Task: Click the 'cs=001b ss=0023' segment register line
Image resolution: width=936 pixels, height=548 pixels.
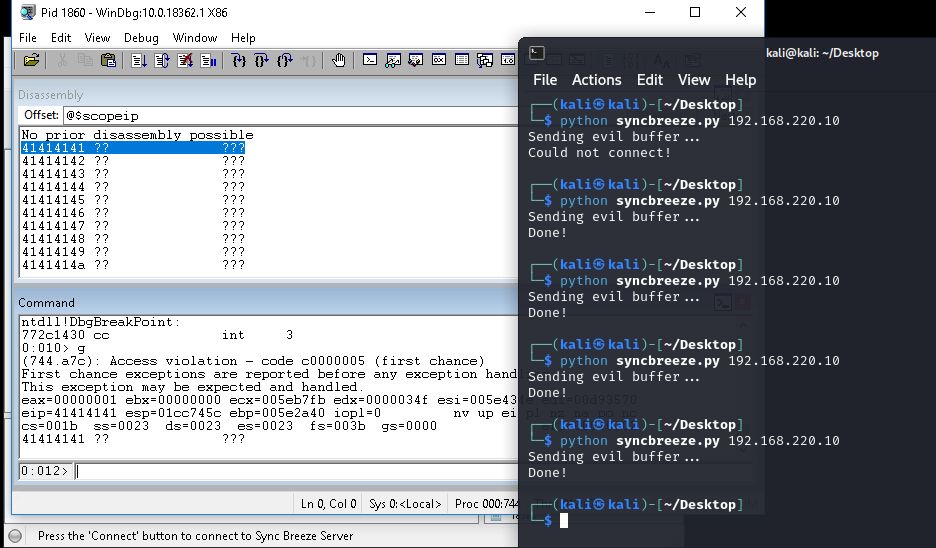Action: pyautogui.click(x=229, y=426)
